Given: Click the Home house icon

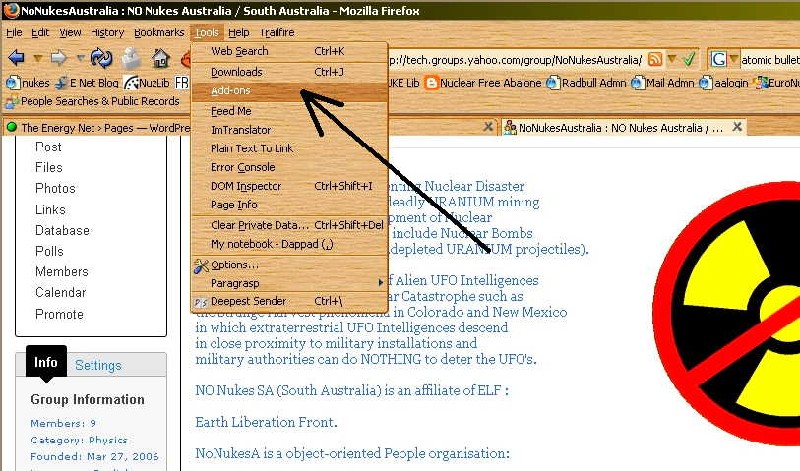Looking at the screenshot, I should click(x=161, y=58).
